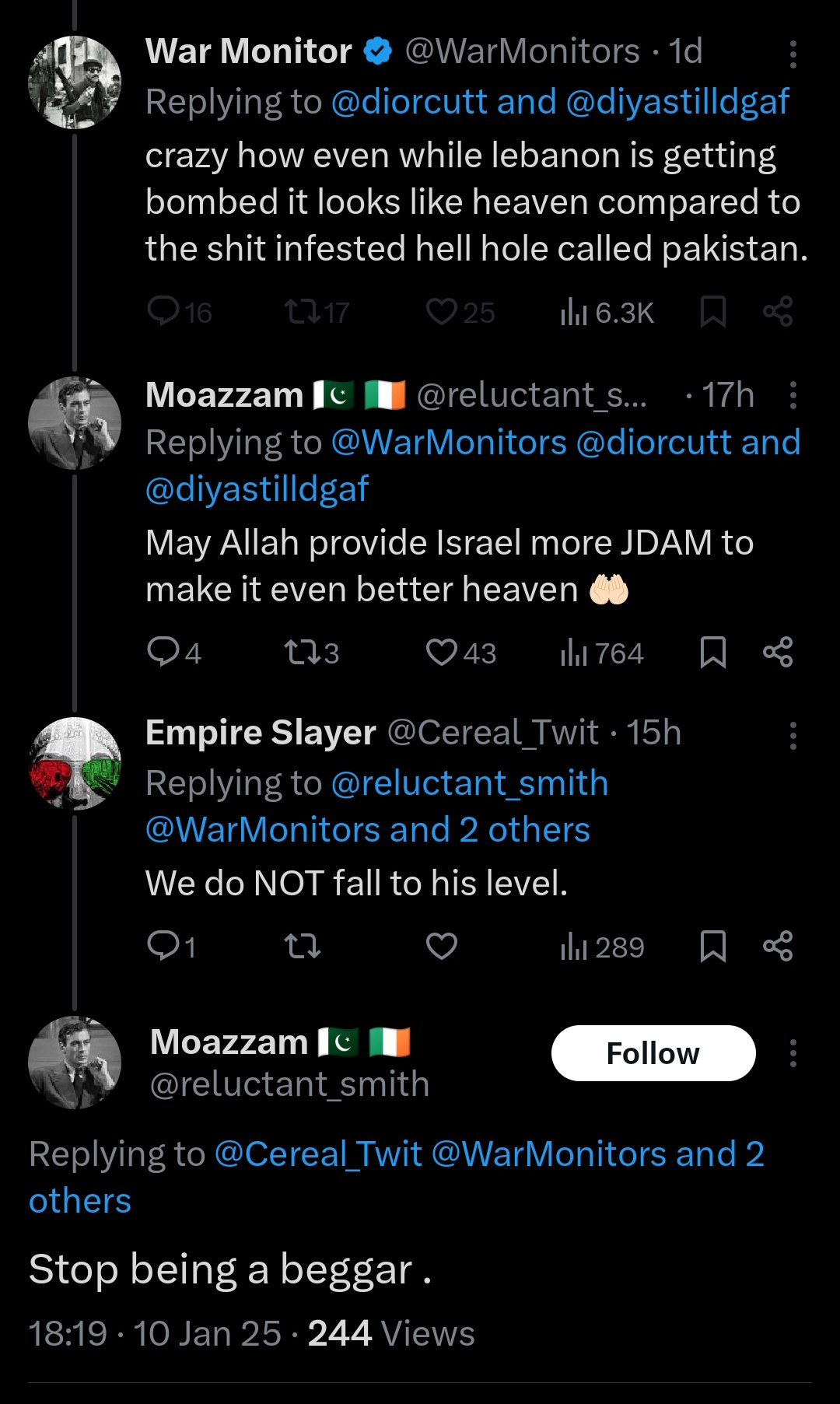Like Moazzam's JDAM reply tweet
The height and width of the screenshot is (1404, 840).
coord(442,653)
